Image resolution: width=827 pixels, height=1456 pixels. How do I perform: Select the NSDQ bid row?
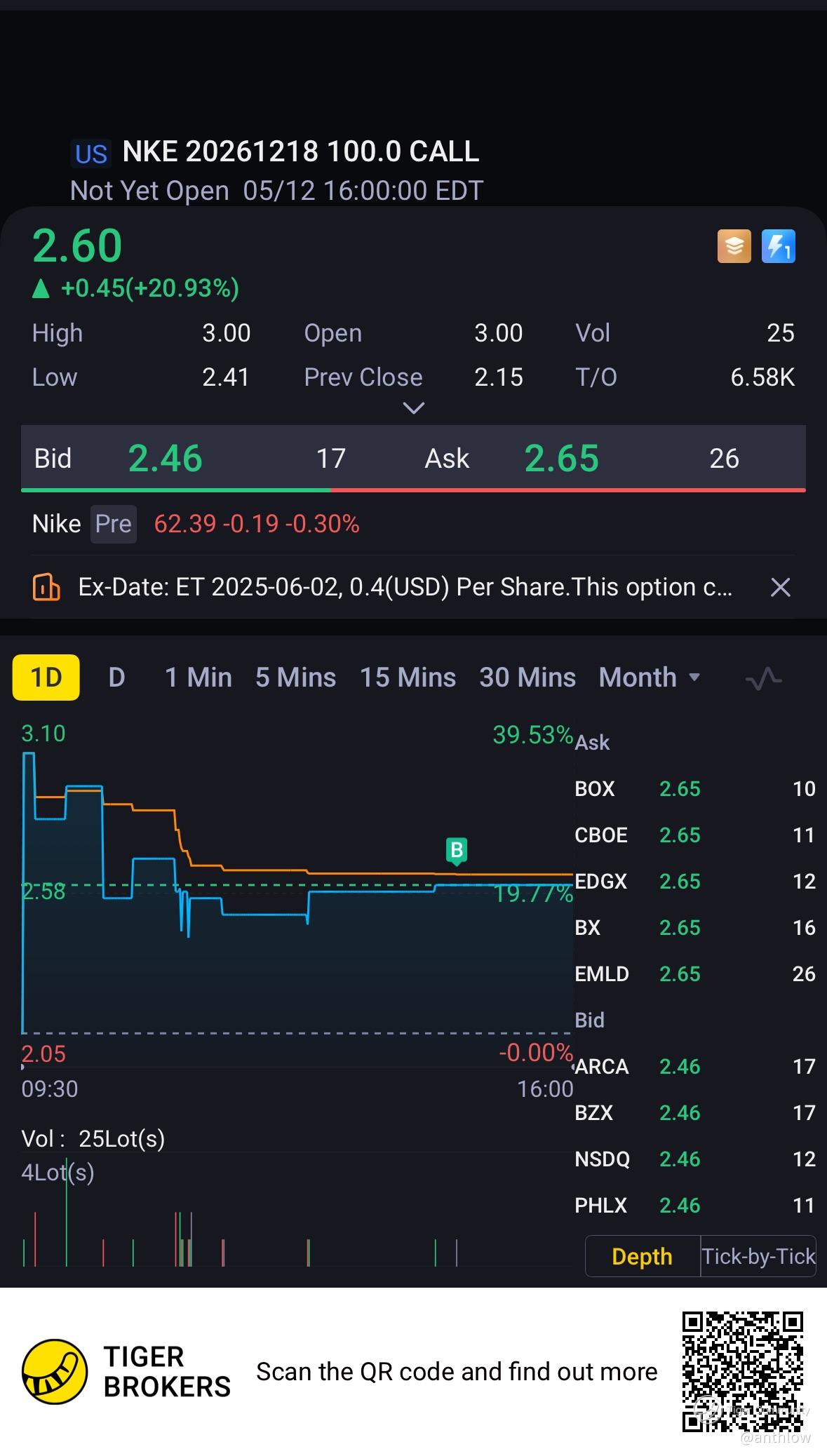[695, 1159]
